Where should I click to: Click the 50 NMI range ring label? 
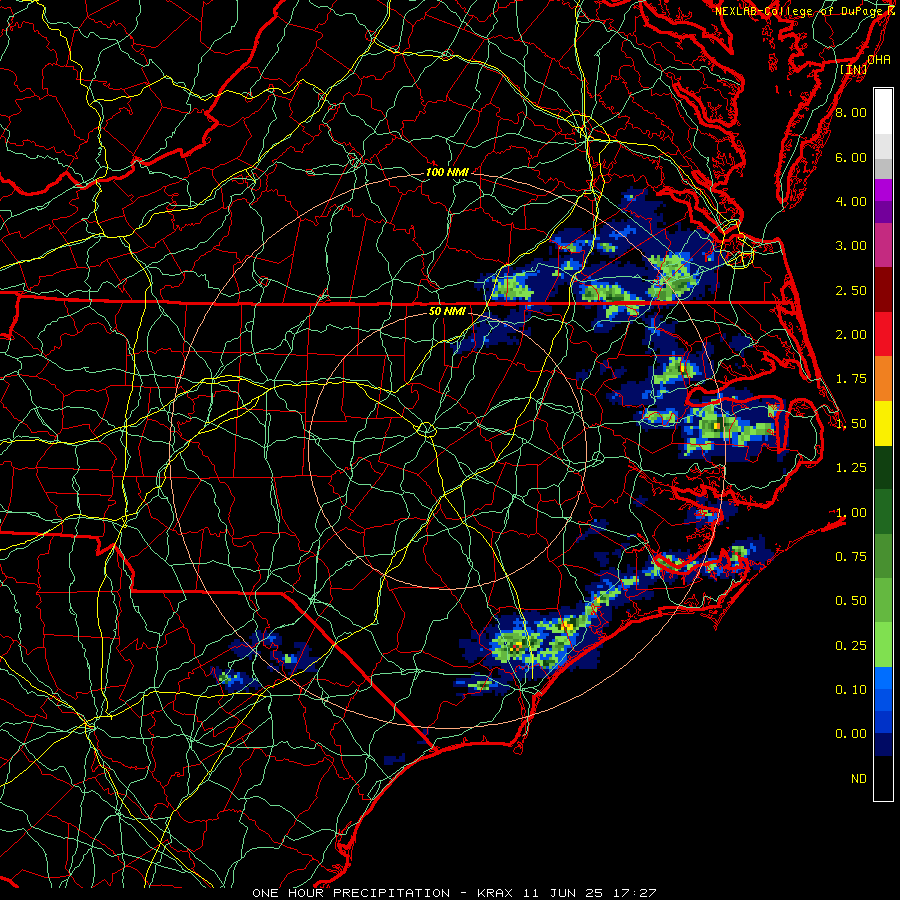(x=447, y=311)
